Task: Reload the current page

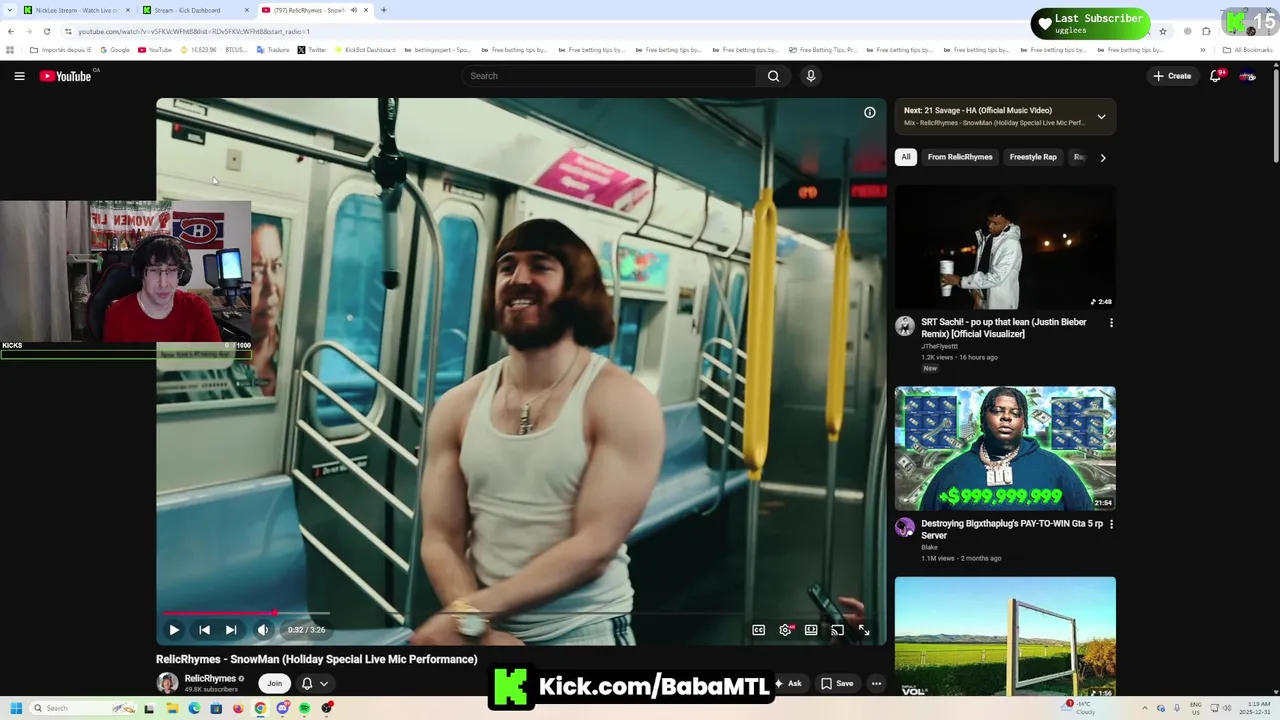Action: coord(46,31)
